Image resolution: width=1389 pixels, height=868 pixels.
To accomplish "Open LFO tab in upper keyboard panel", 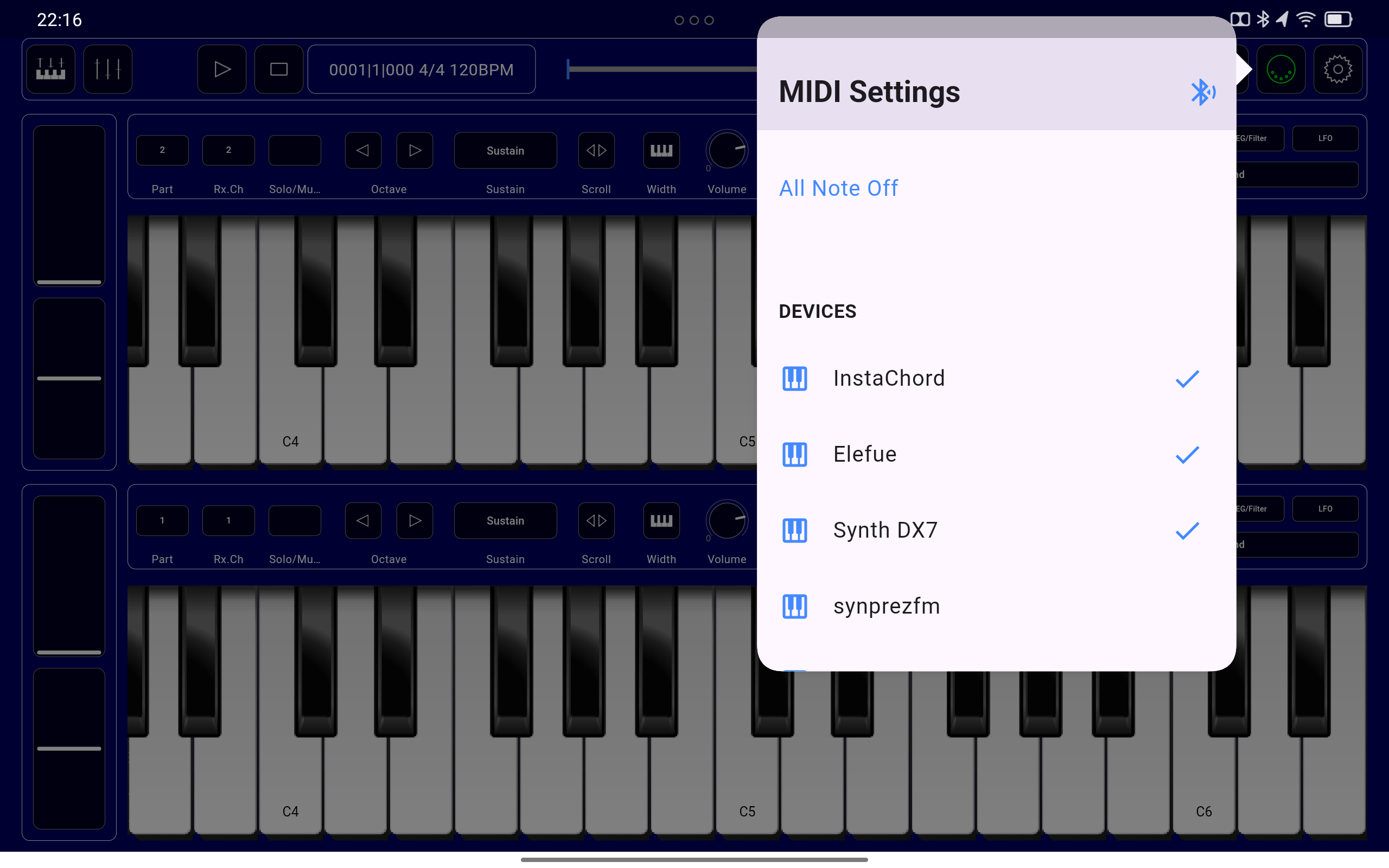I will click(x=1326, y=138).
